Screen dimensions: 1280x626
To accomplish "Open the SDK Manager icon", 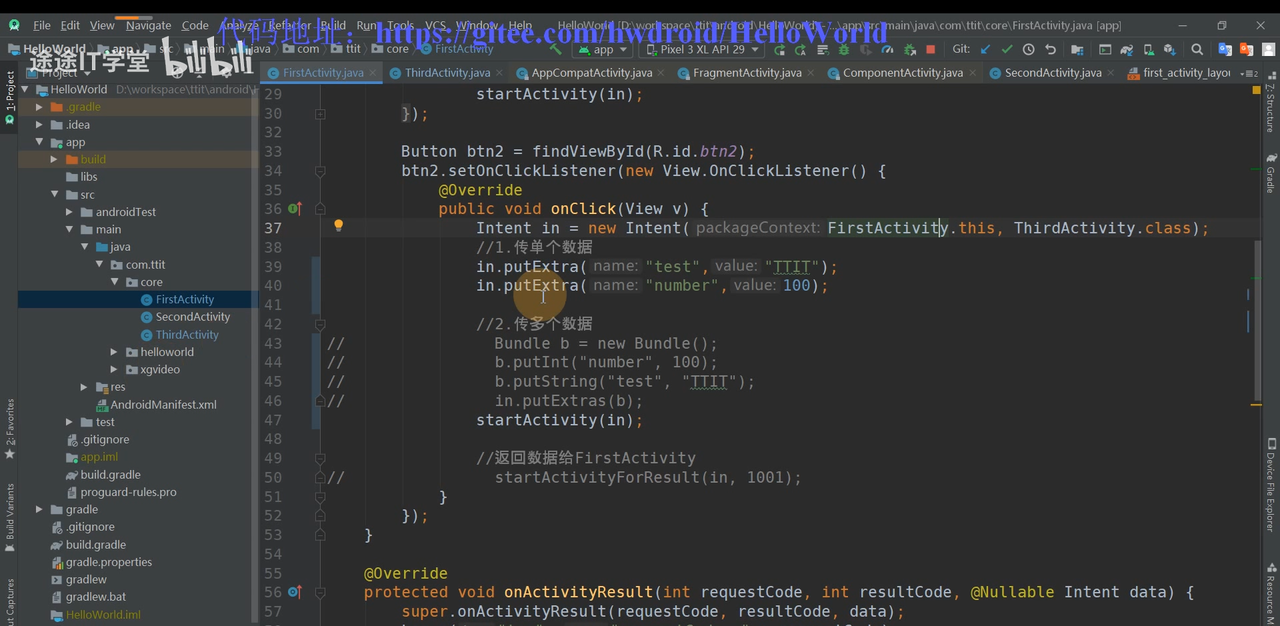I will (1170, 49).
